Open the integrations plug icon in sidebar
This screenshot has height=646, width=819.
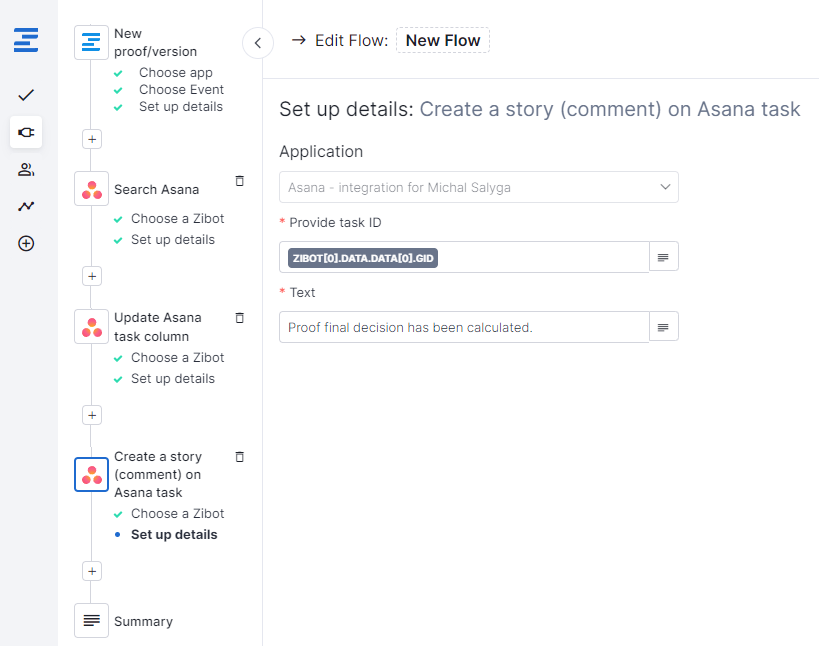[x=26, y=132]
